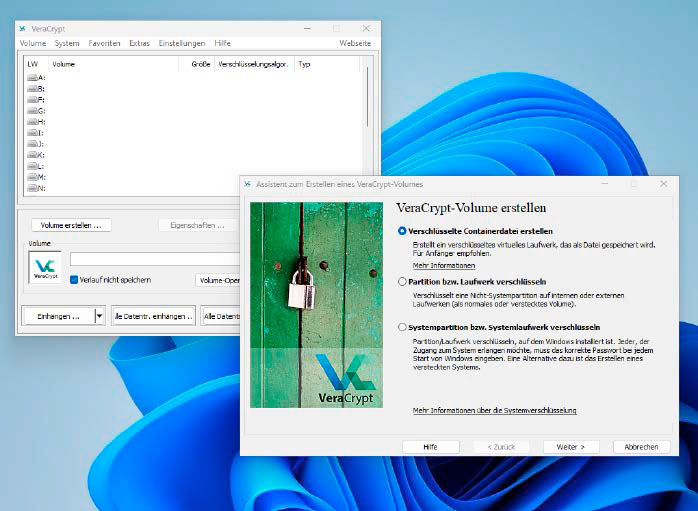This screenshot has height=511, width=698.
Task: Minimize the VeraCrypt main window
Action: click(x=307, y=28)
